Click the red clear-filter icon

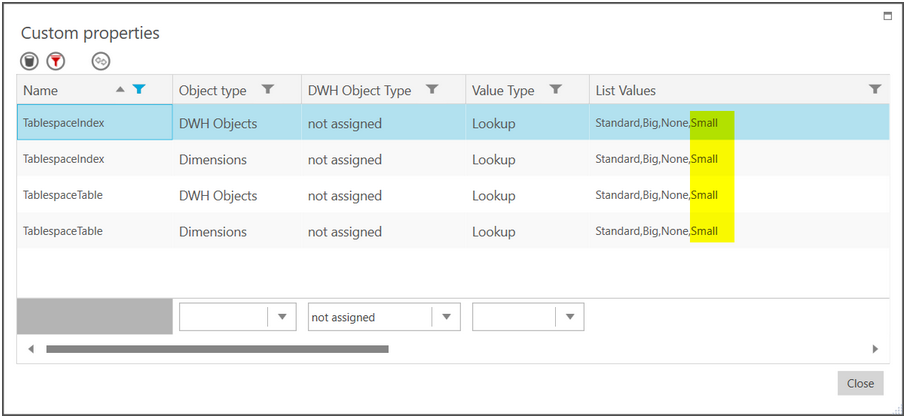[x=56, y=61]
